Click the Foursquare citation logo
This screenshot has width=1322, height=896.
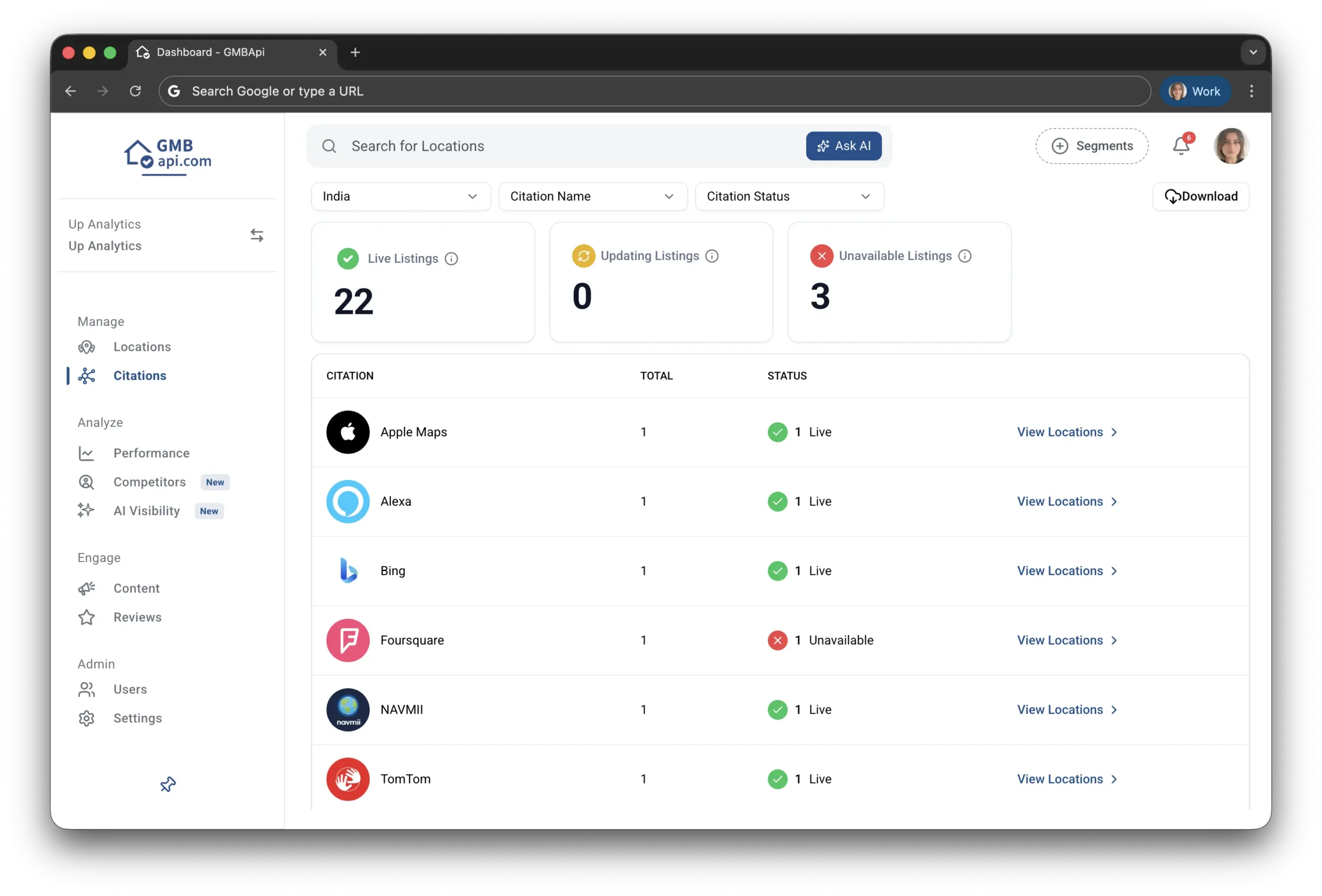[x=348, y=640]
